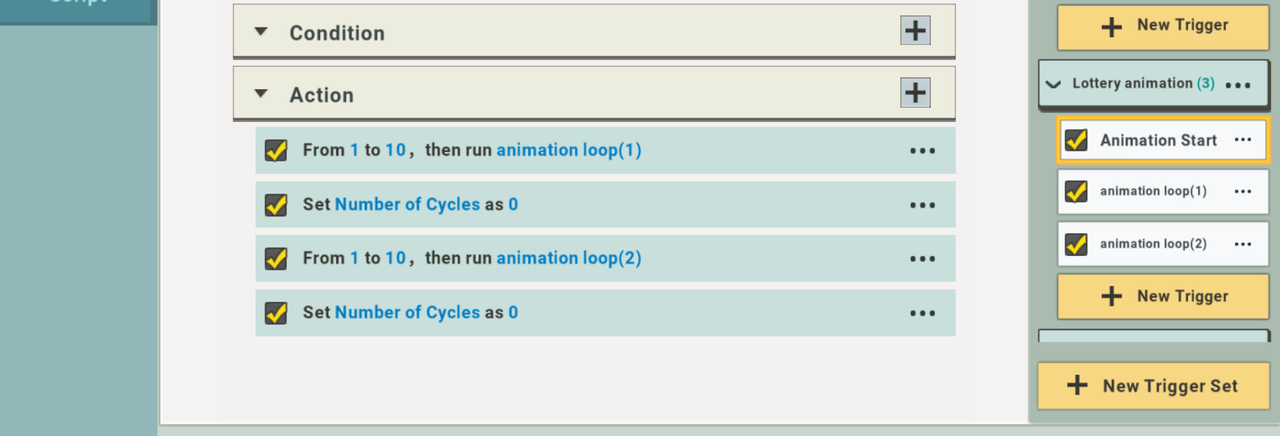Collapse the Condition section
Image resolution: width=1280 pixels, height=436 pixels.
(x=261, y=32)
